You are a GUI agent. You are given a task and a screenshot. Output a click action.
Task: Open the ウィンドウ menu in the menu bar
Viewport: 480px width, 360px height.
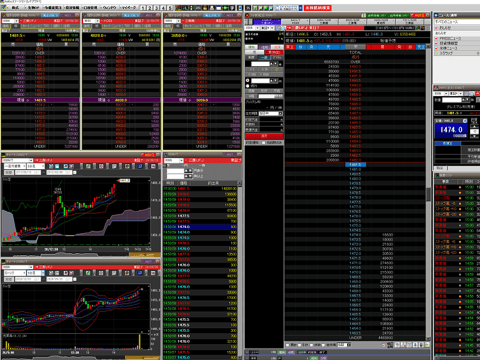pyautogui.click(x=109, y=8)
